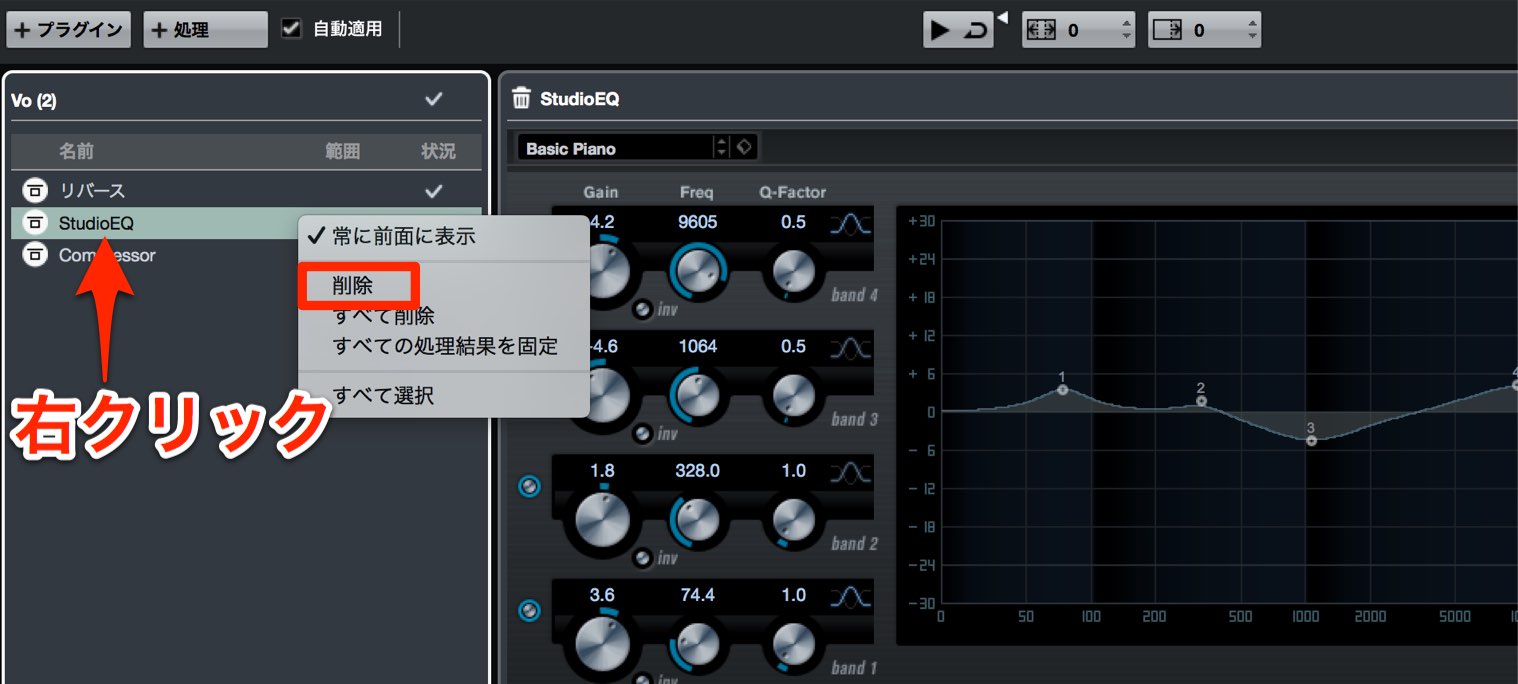This screenshot has height=684, width=1518.
Task: Click EQ curve point 2 in the graph
Action: coord(1201,401)
